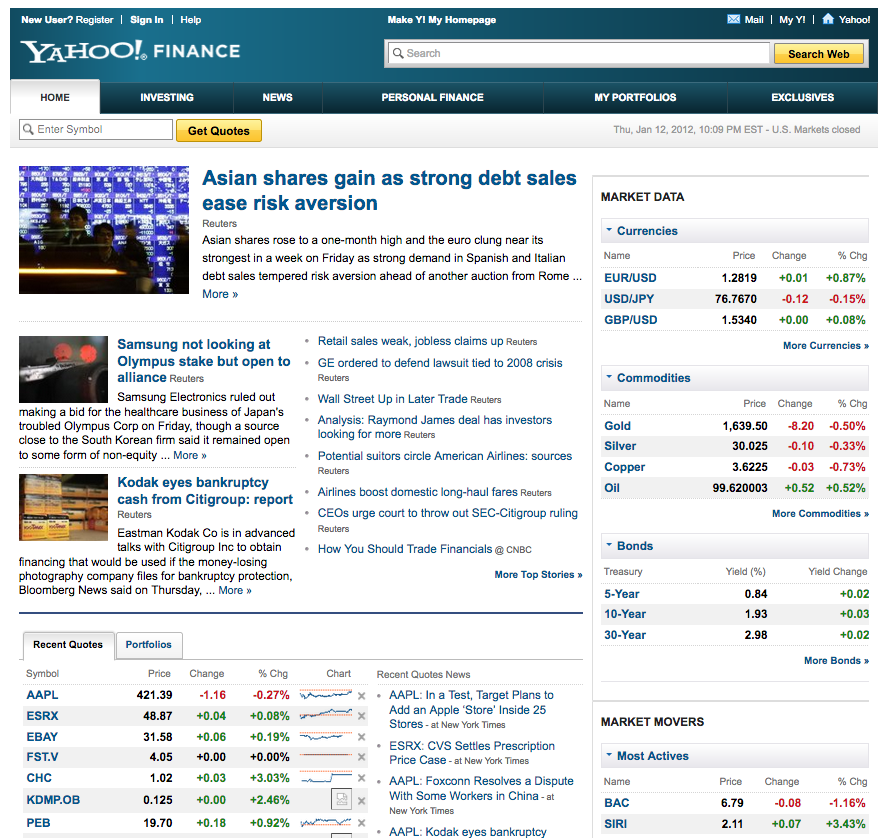Click the Sign In link
This screenshot has width=889, height=838.
(x=147, y=20)
